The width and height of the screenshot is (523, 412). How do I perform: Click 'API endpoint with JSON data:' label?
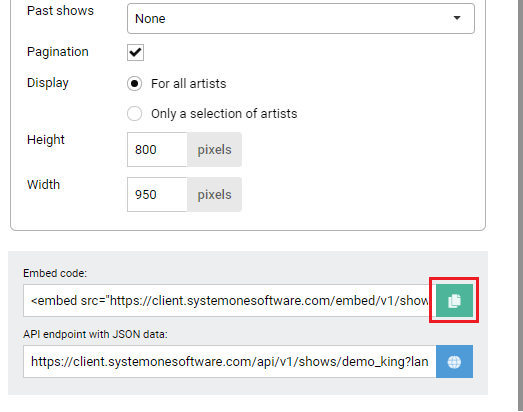click(95, 334)
